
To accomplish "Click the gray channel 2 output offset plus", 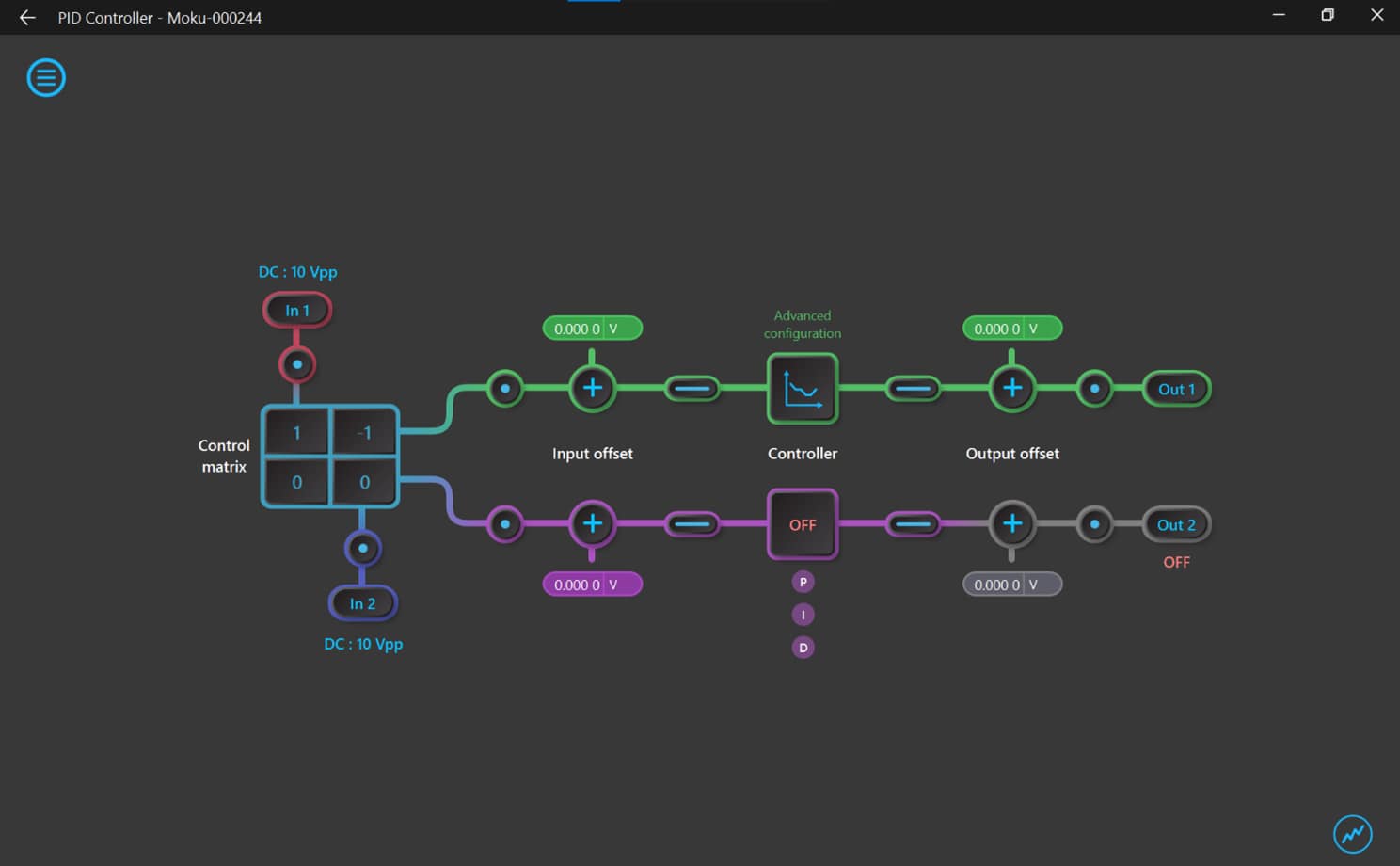I will (x=1011, y=524).
